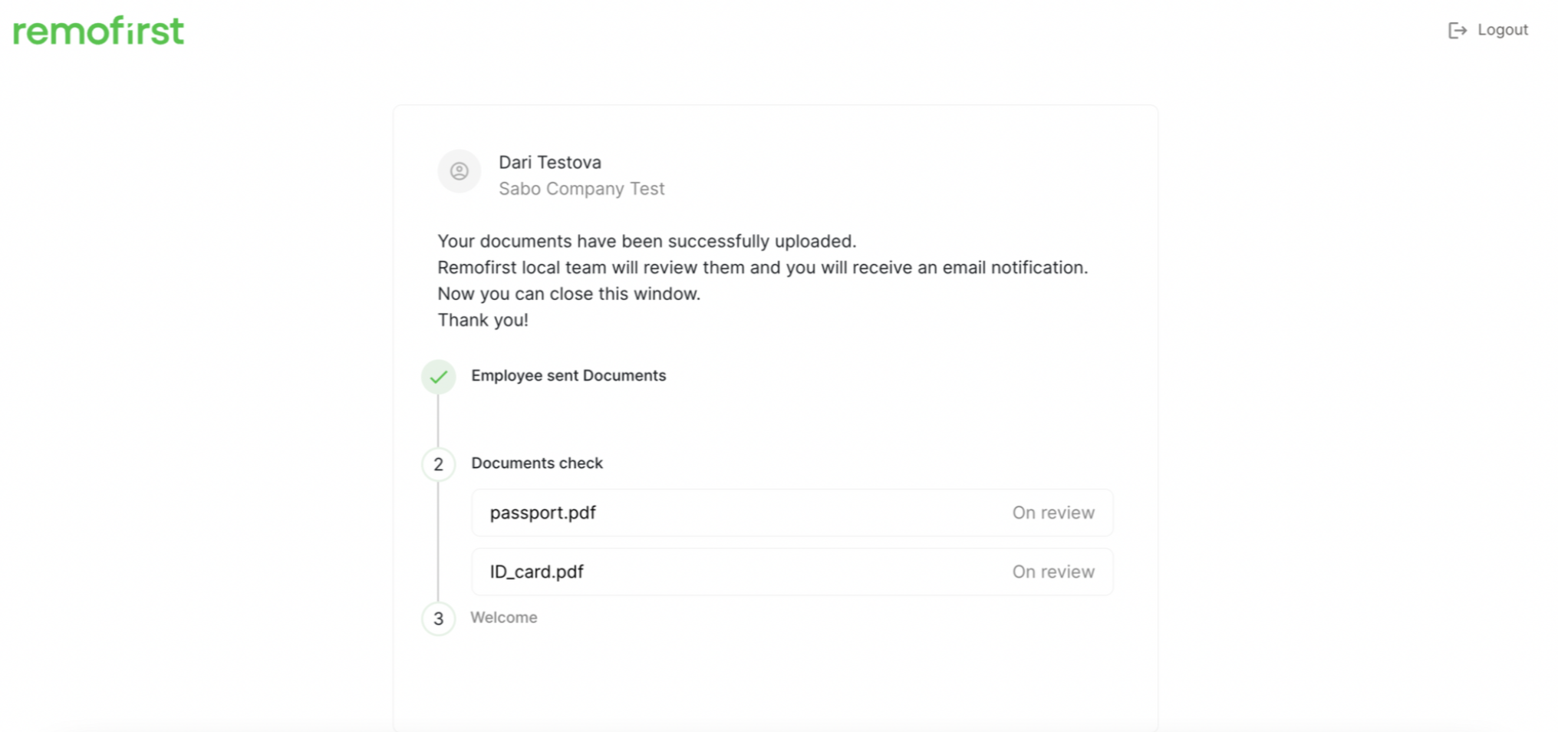Image resolution: width=1568 pixels, height=732 pixels.
Task: Click the ID_card.pdf filename text
Action: click(537, 572)
